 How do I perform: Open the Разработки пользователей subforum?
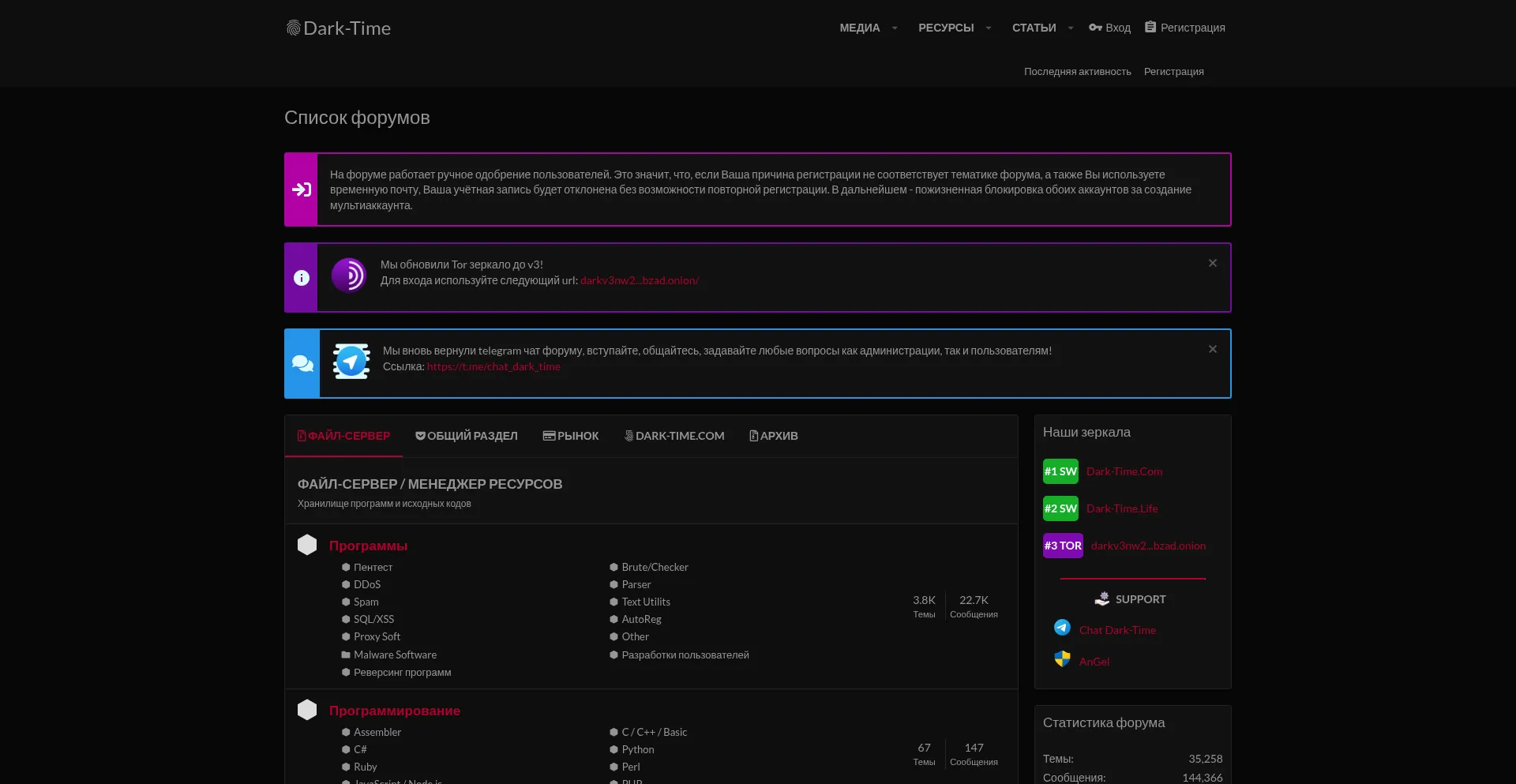point(685,655)
